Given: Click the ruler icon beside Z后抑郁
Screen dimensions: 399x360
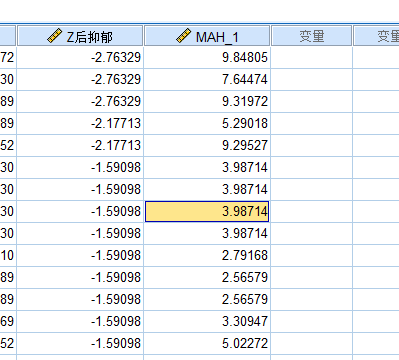Looking at the screenshot, I should tap(55, 36).
